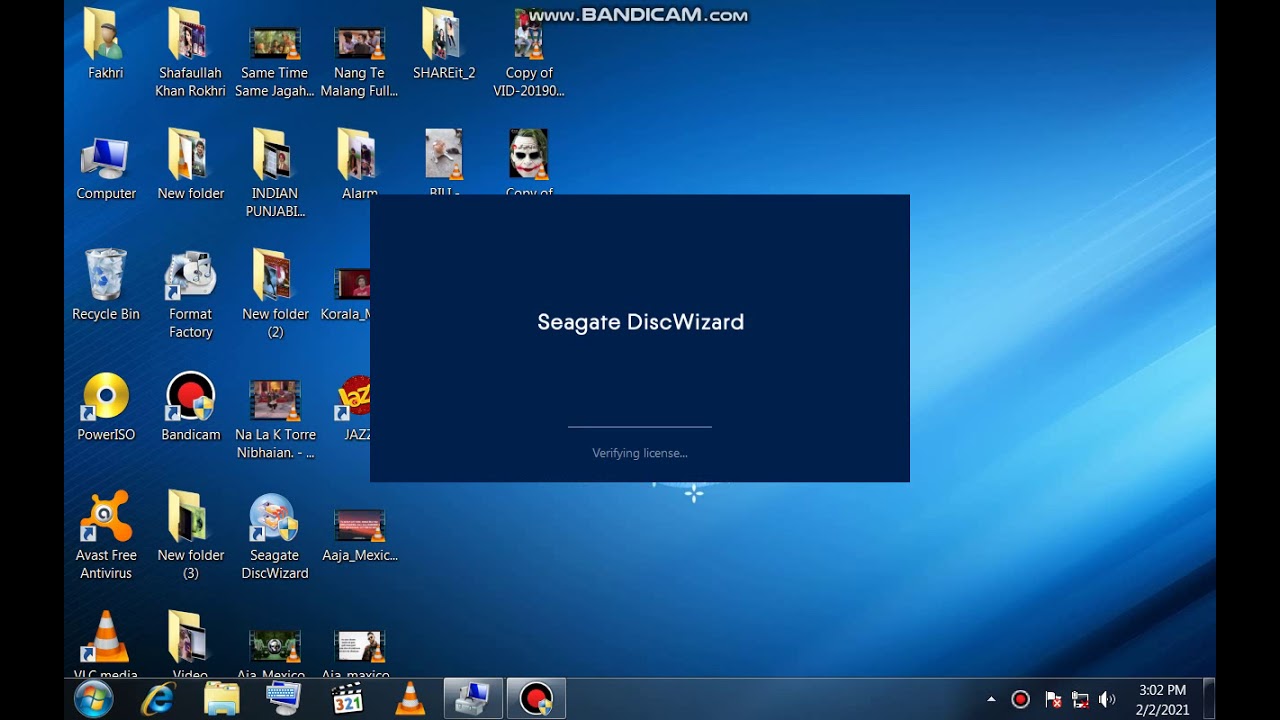Select the Bandicam desktop shortcut
Screen dimensions: 1280x720
click(190, 407)
